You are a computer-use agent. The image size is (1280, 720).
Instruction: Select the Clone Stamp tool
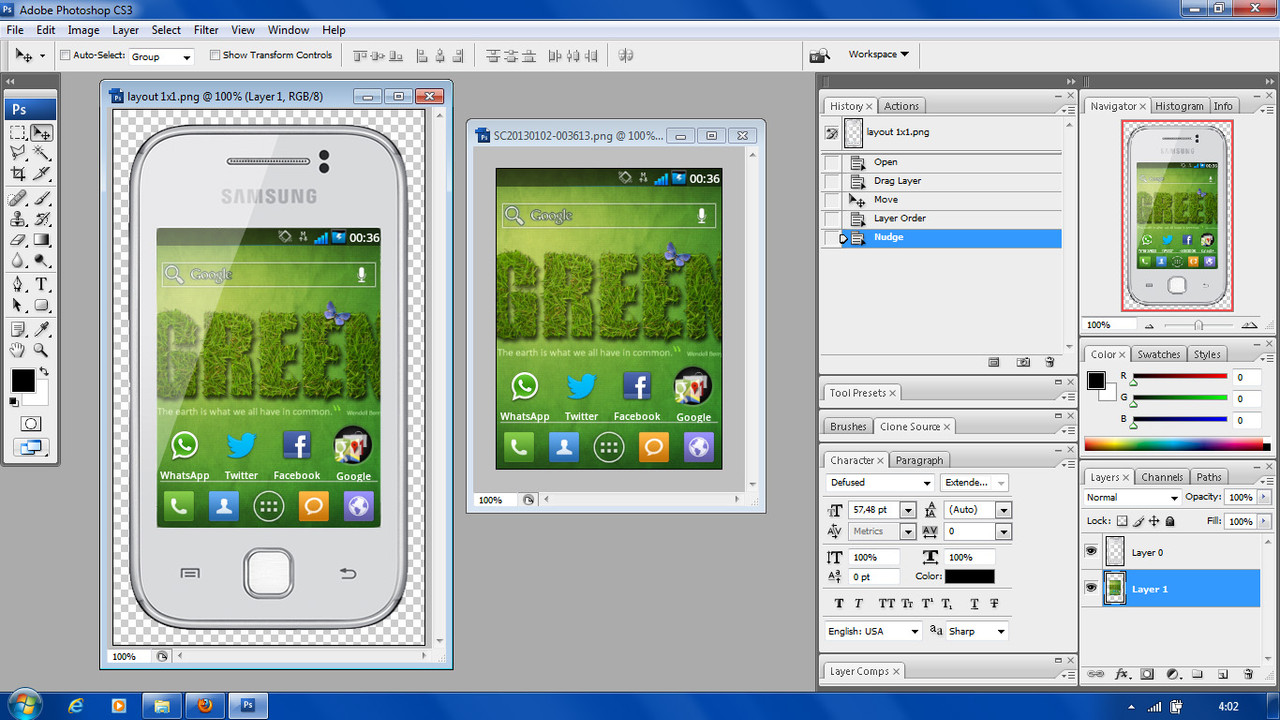click(x=18, y=219)
